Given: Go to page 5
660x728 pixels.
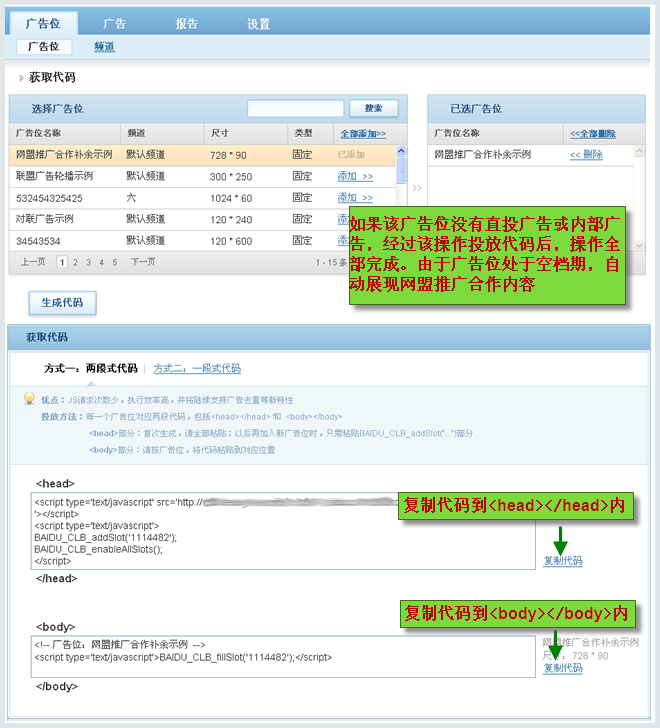Looking at the screenshot, I should (114, 262).
